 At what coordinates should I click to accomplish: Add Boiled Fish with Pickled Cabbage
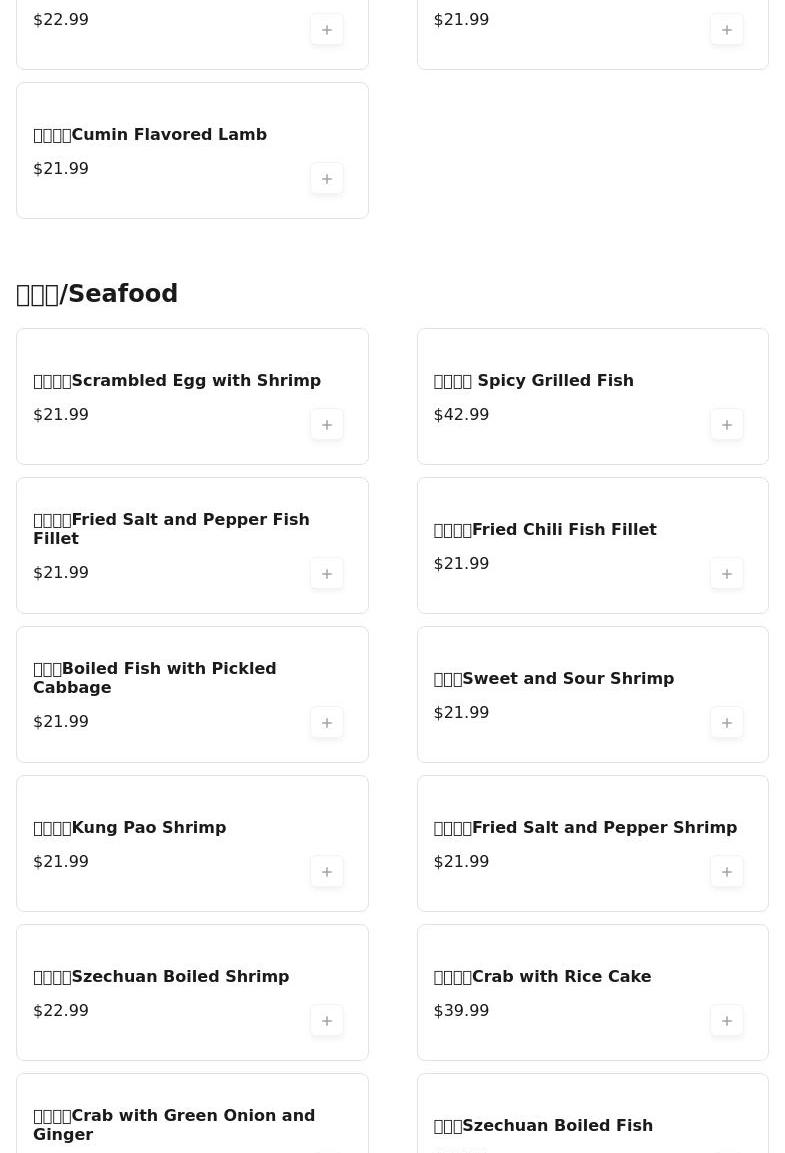point(327,723)
